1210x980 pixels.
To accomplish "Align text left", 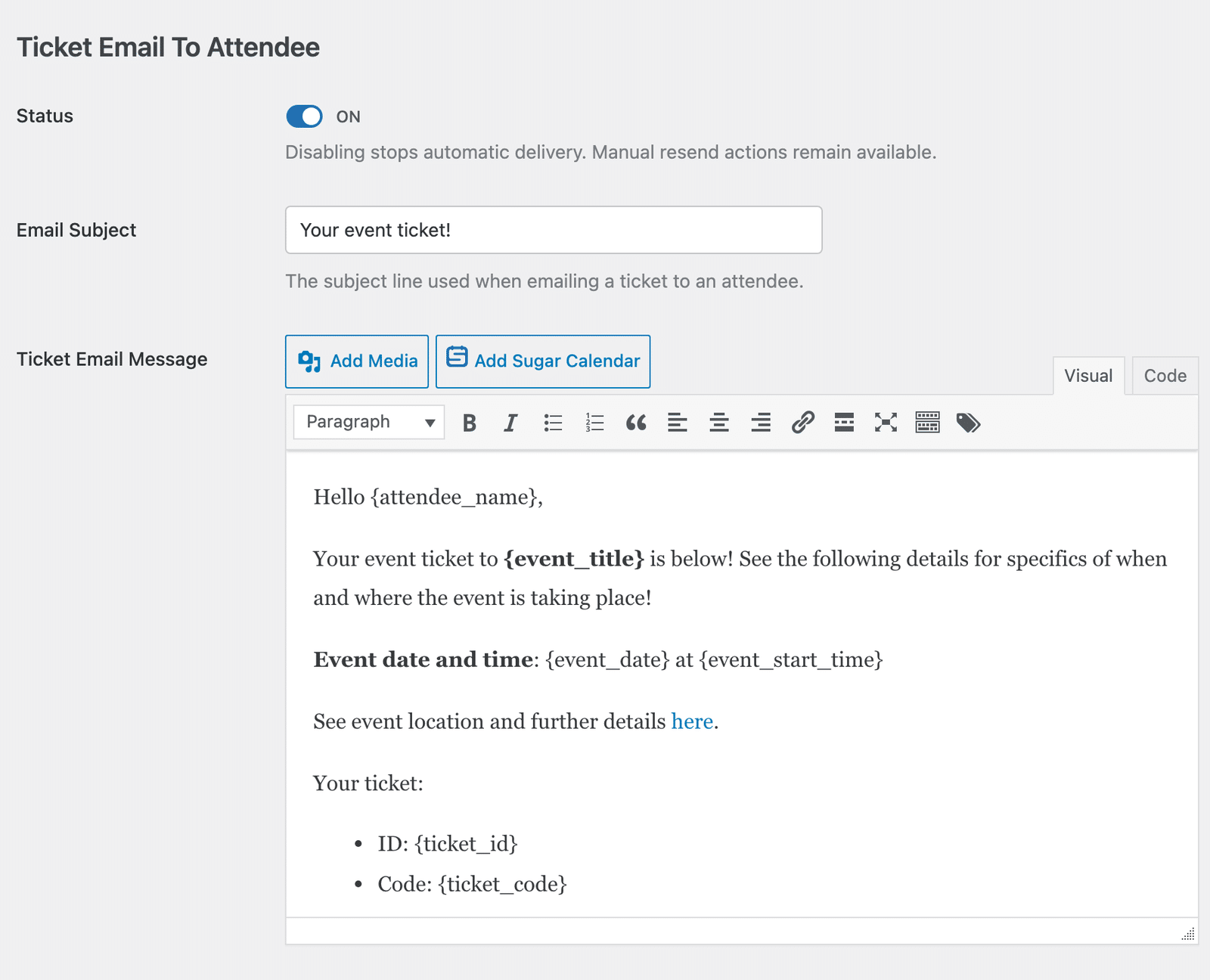I will [678, 423].
